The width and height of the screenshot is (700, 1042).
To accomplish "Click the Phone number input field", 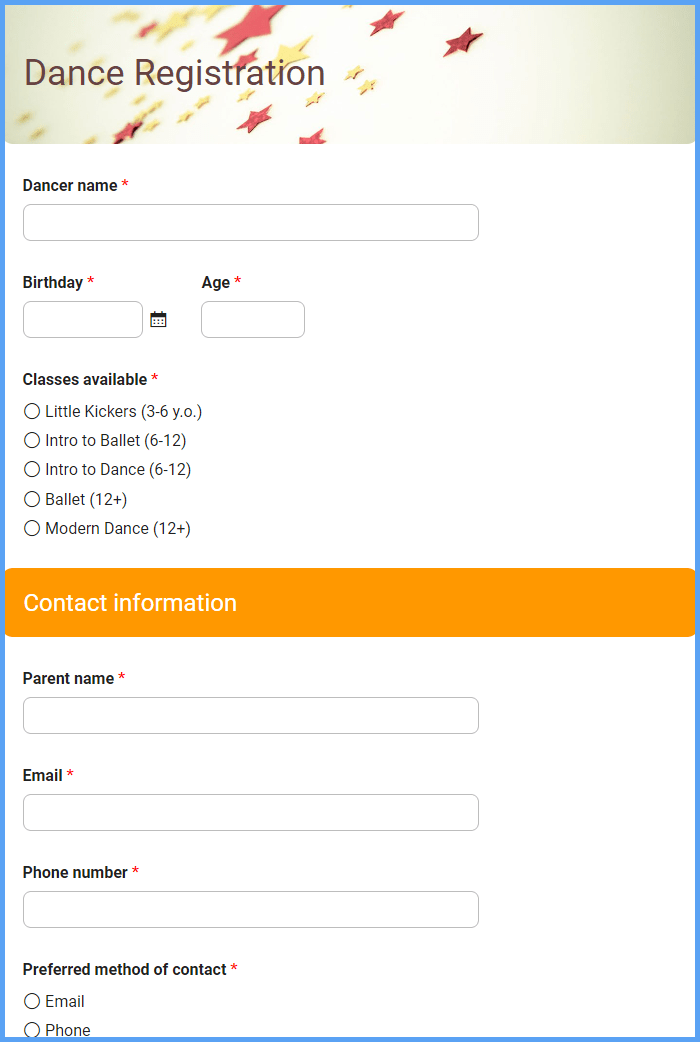I will [x=251, y=910].
